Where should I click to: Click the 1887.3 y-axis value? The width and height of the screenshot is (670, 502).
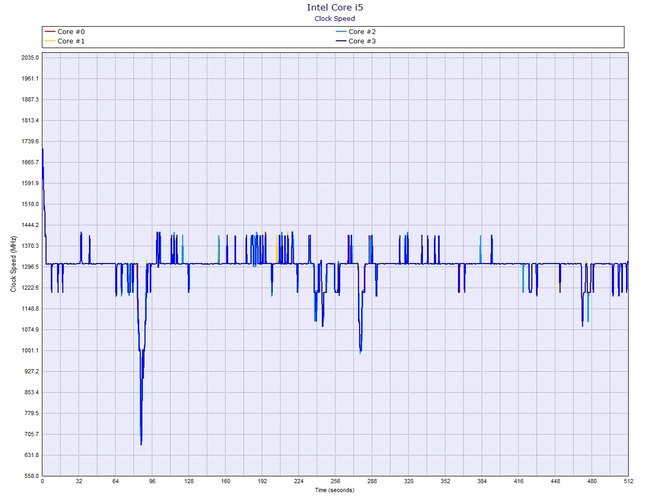pos(30,100)
